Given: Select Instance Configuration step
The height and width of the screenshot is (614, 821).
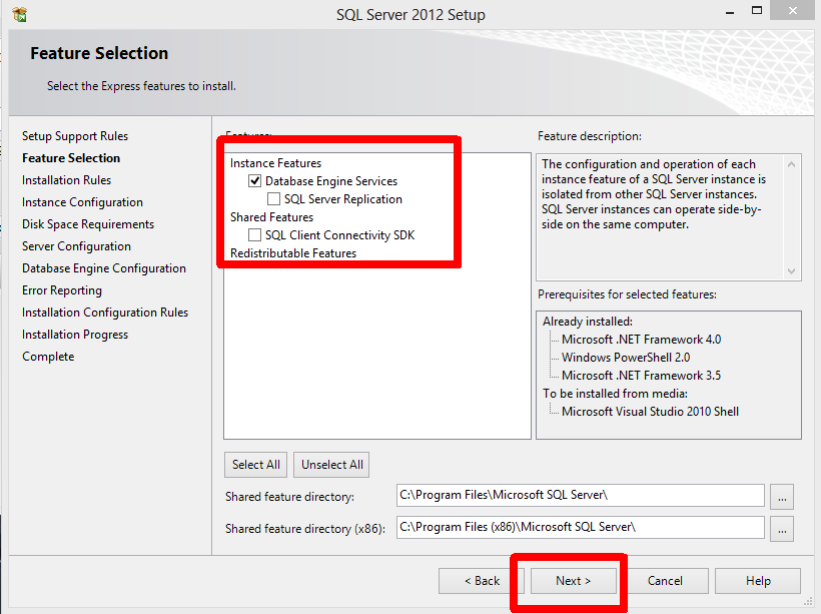Looking at the screenshot, I should pos(82,202).
